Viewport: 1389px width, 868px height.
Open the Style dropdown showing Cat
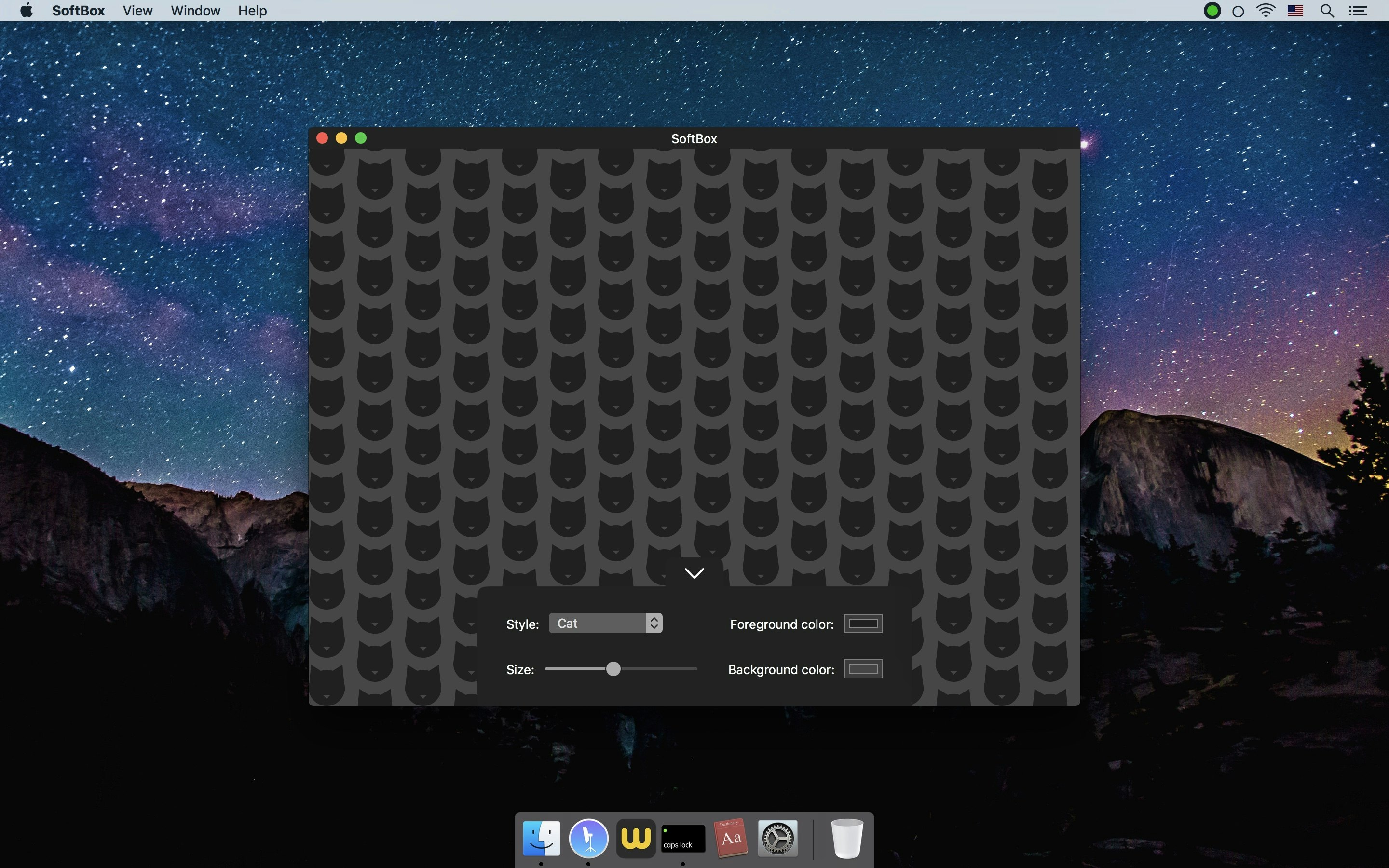(x=605, y=624)
